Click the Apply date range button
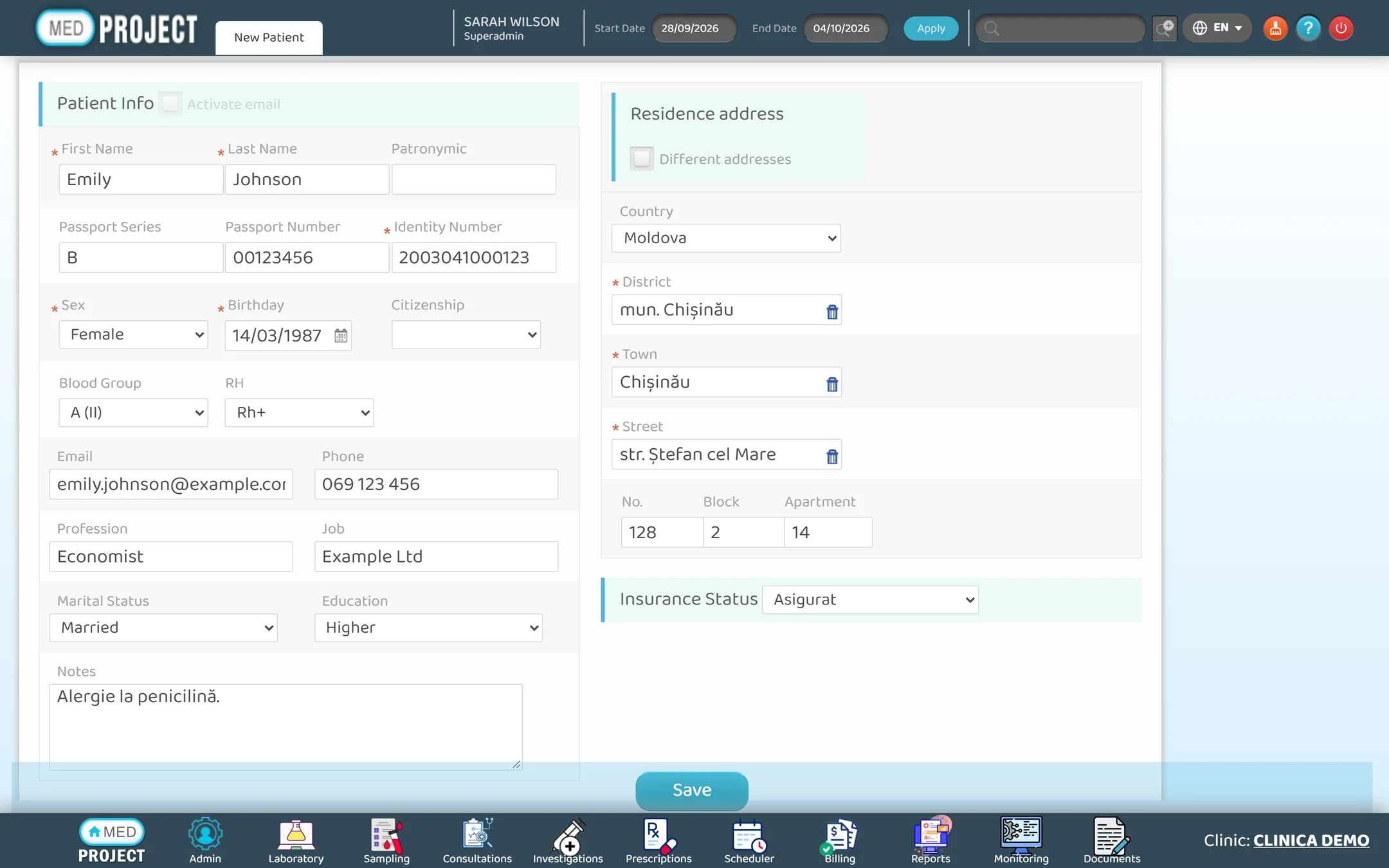The height and width of the screenshot is (868, 1389). (931, 28)
